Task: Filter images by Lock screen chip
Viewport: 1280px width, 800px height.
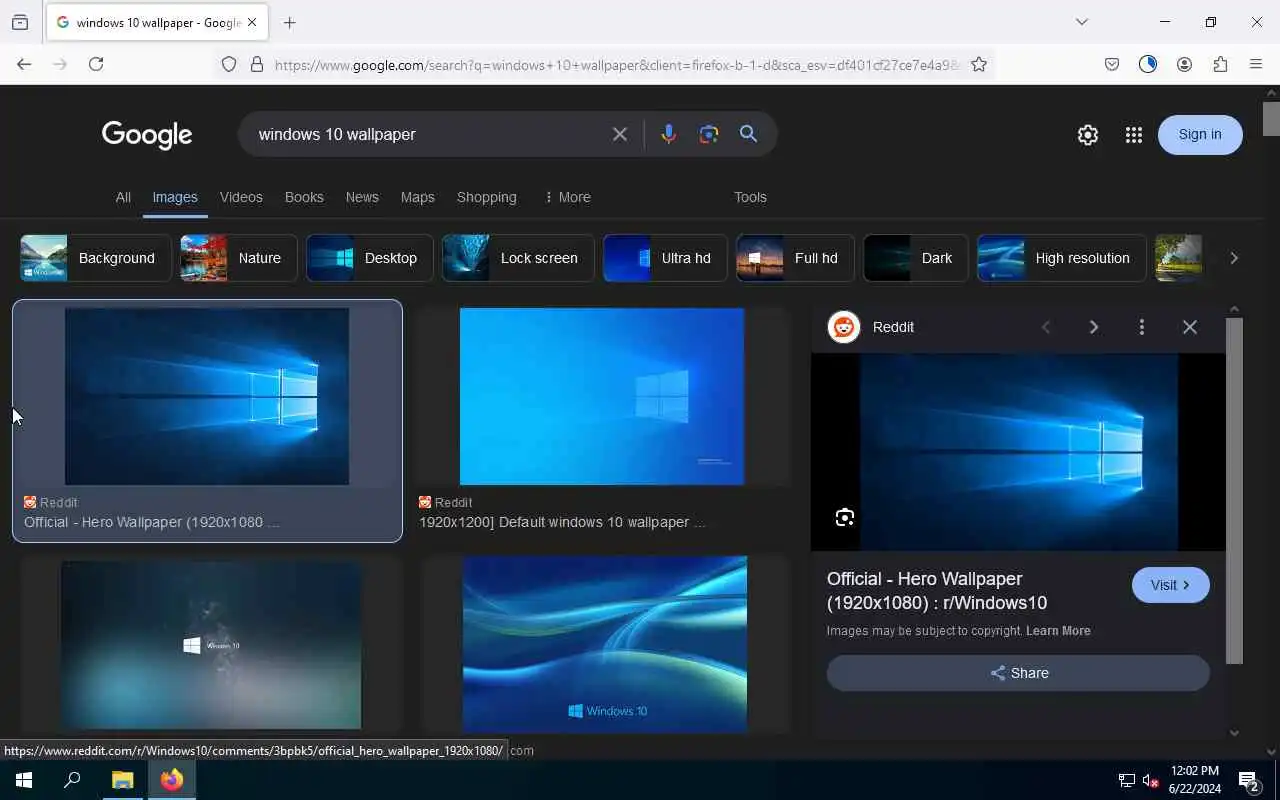Action: 518,258
